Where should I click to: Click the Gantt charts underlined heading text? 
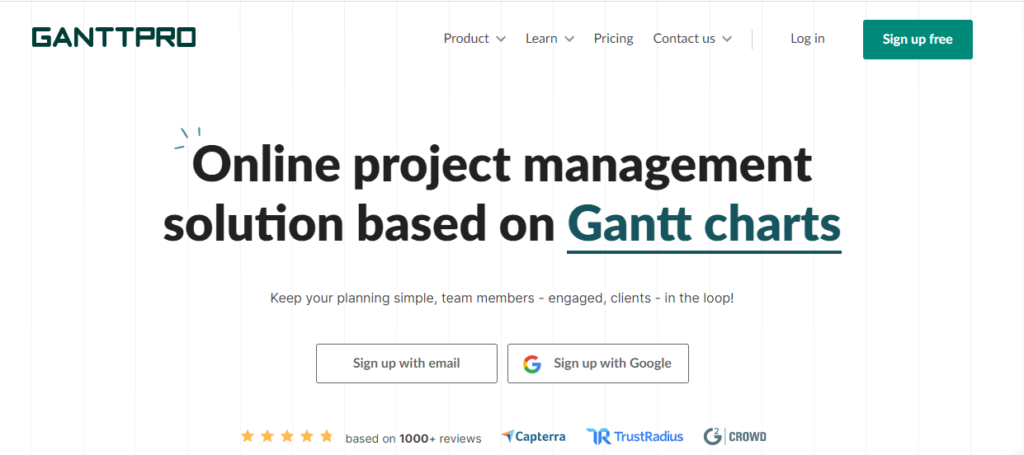pos(704,225)
